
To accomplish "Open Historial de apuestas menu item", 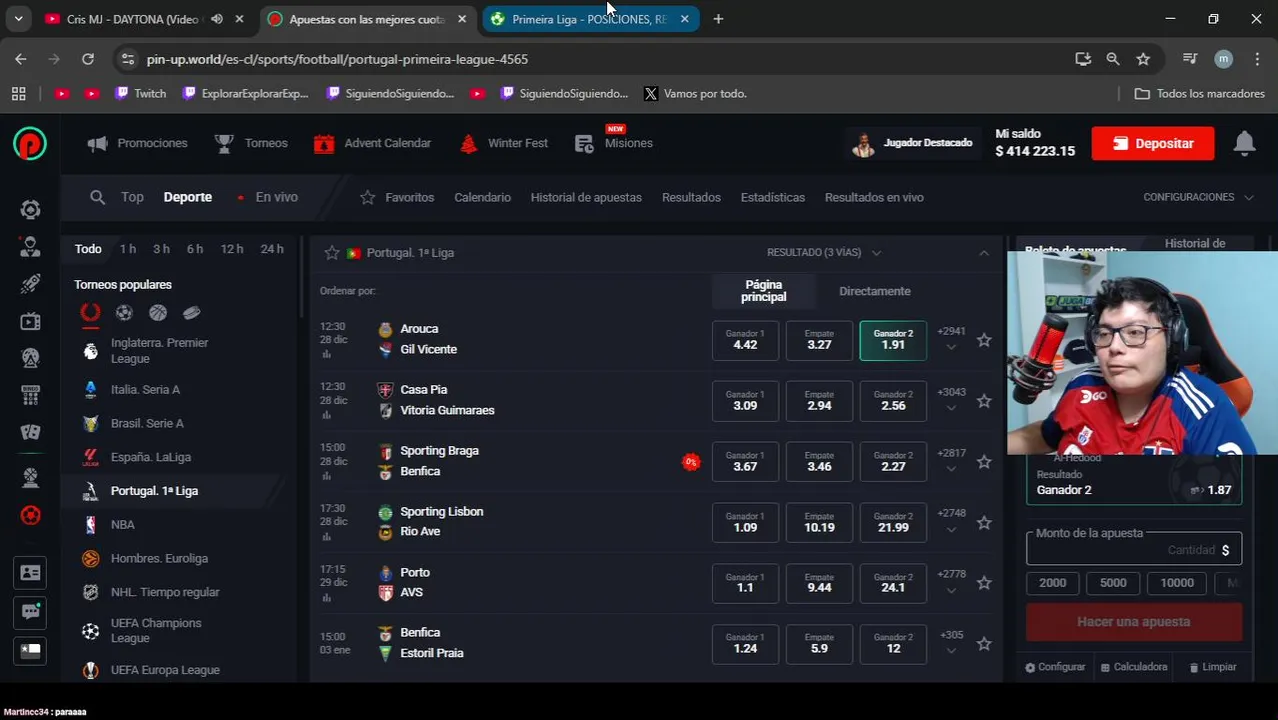I will pos(586,197).
